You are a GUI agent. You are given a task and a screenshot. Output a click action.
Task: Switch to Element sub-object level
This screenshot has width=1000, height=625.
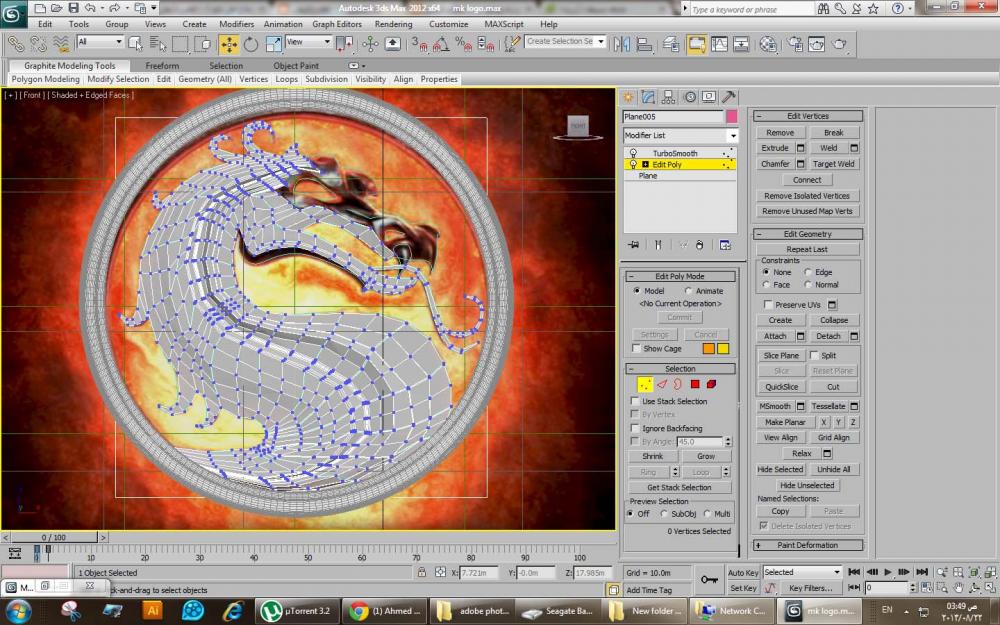(711, 384)
